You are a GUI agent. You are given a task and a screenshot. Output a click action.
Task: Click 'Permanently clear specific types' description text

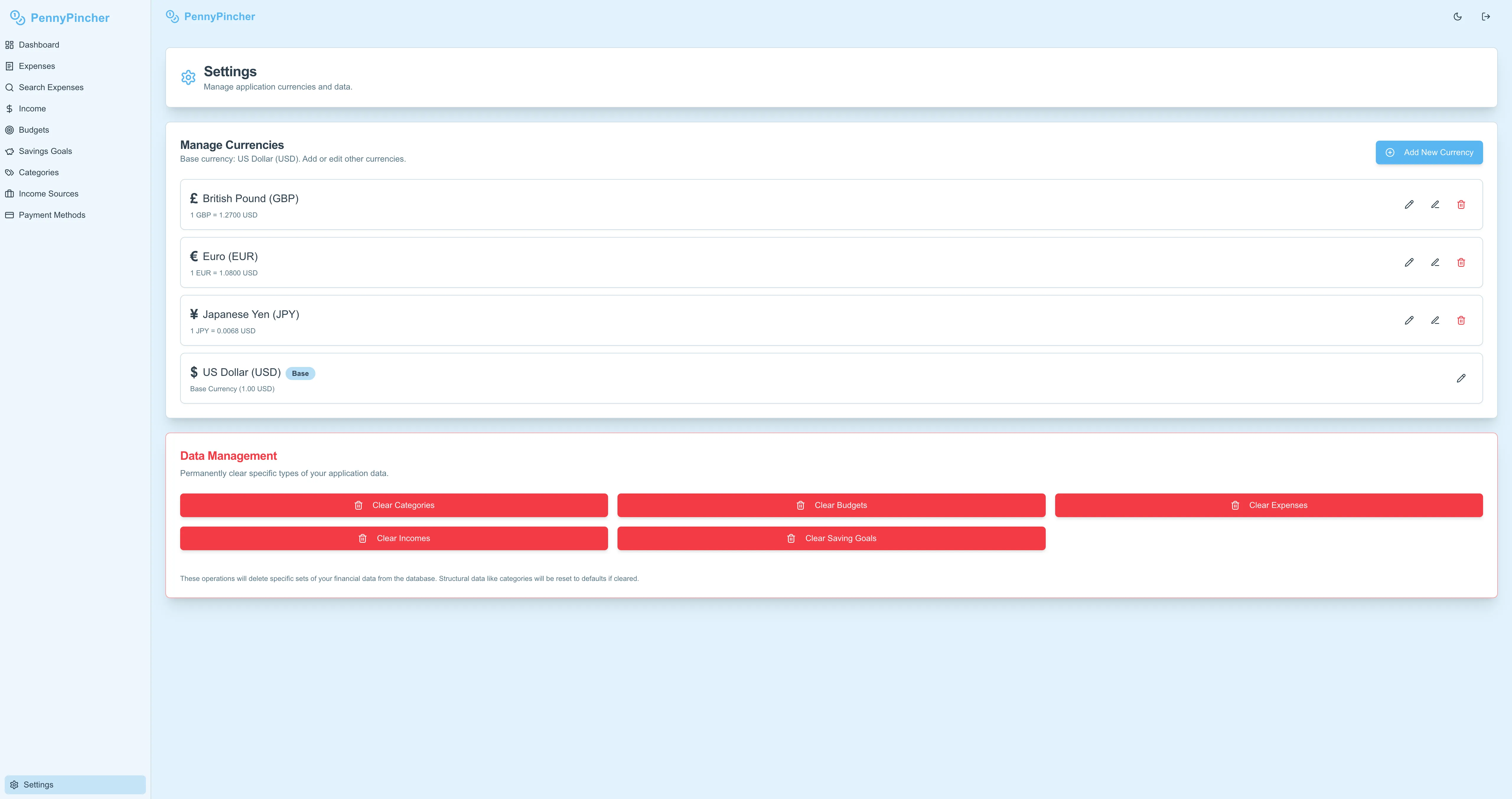pyautogui.click(x=284, y=474)
